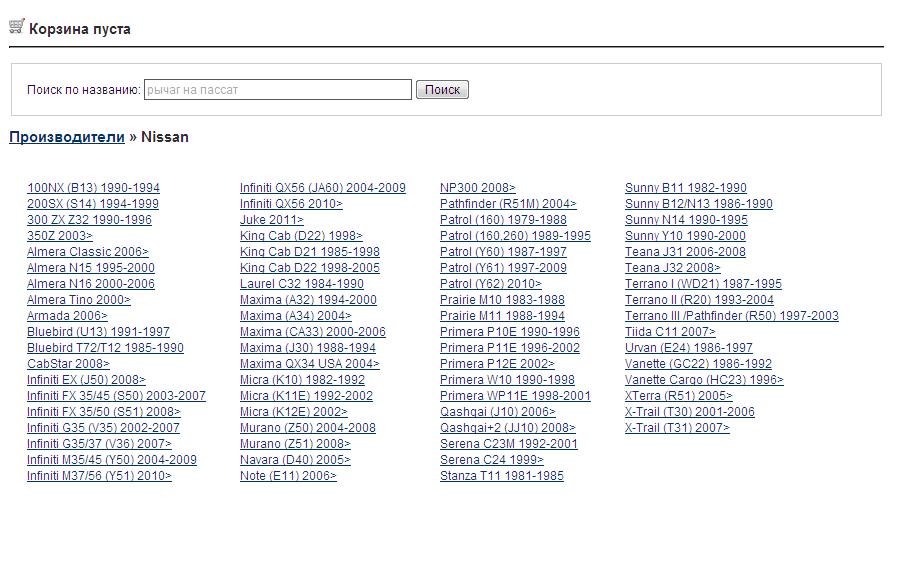
Task: Open NP300 2008> link
Action: (x=478, y=188)
